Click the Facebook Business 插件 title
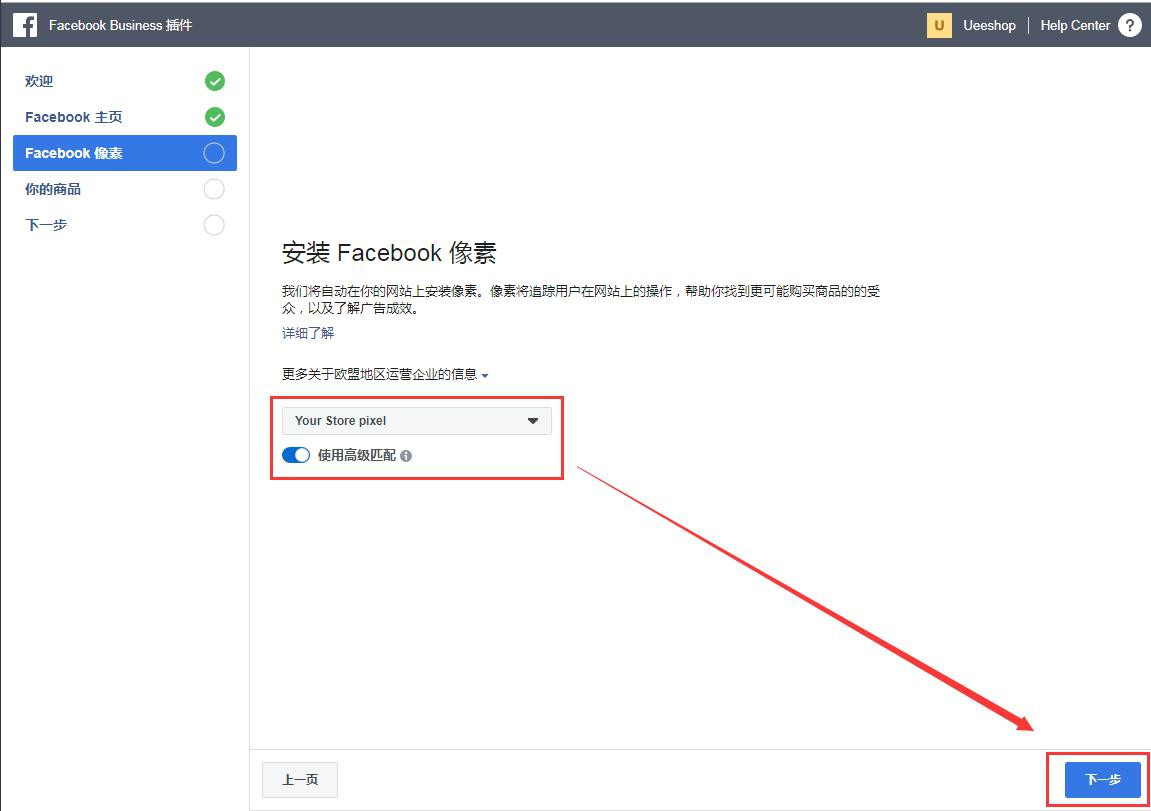This screenshot has width=1151, height=811. [x=120, y=25]
